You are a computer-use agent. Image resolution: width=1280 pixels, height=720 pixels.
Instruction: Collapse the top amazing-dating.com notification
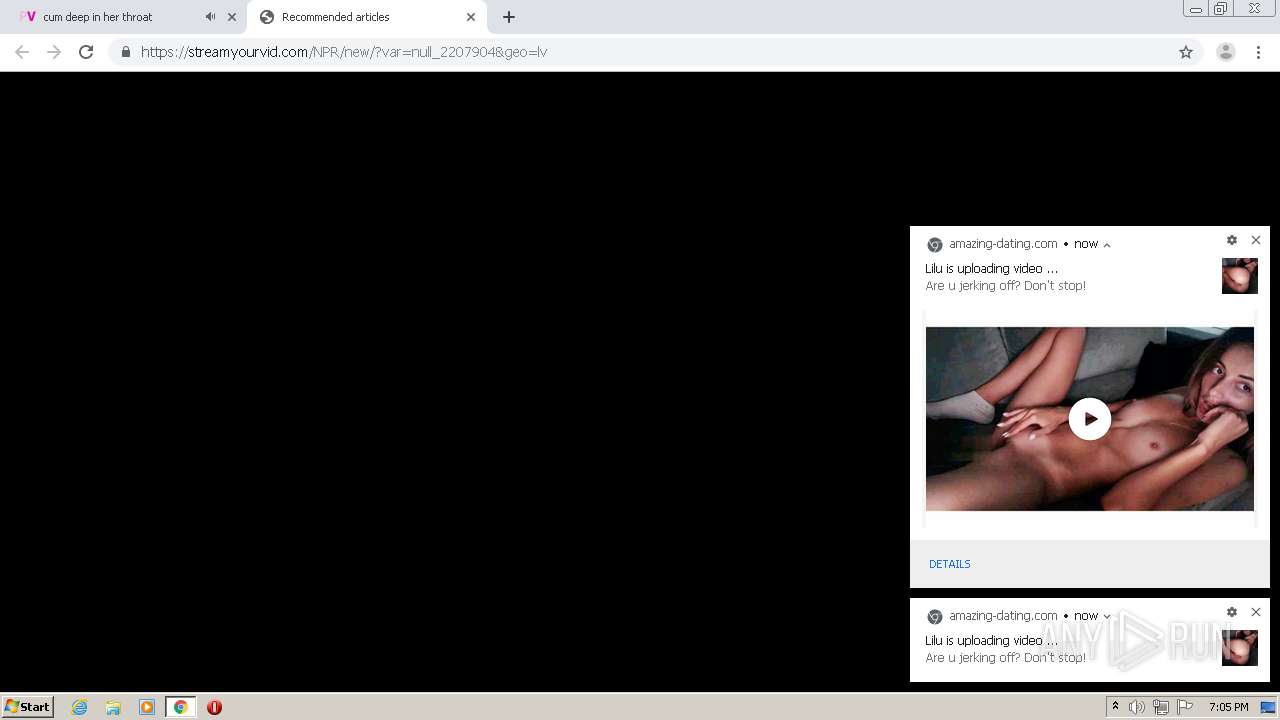pos(1107,245)
